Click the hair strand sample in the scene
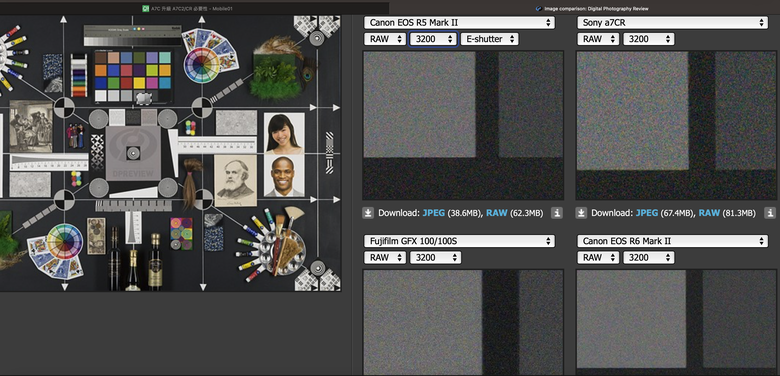780x376 pixels. click(191, 184)
